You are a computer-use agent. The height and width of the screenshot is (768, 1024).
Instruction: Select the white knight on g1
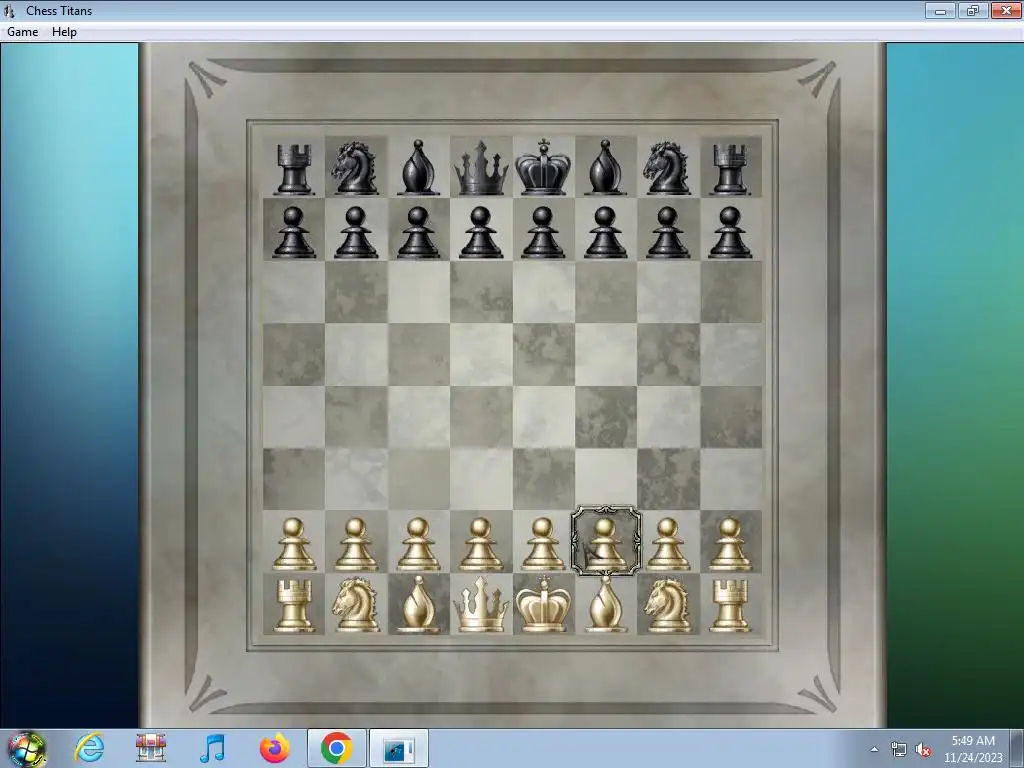click(667, 606)
